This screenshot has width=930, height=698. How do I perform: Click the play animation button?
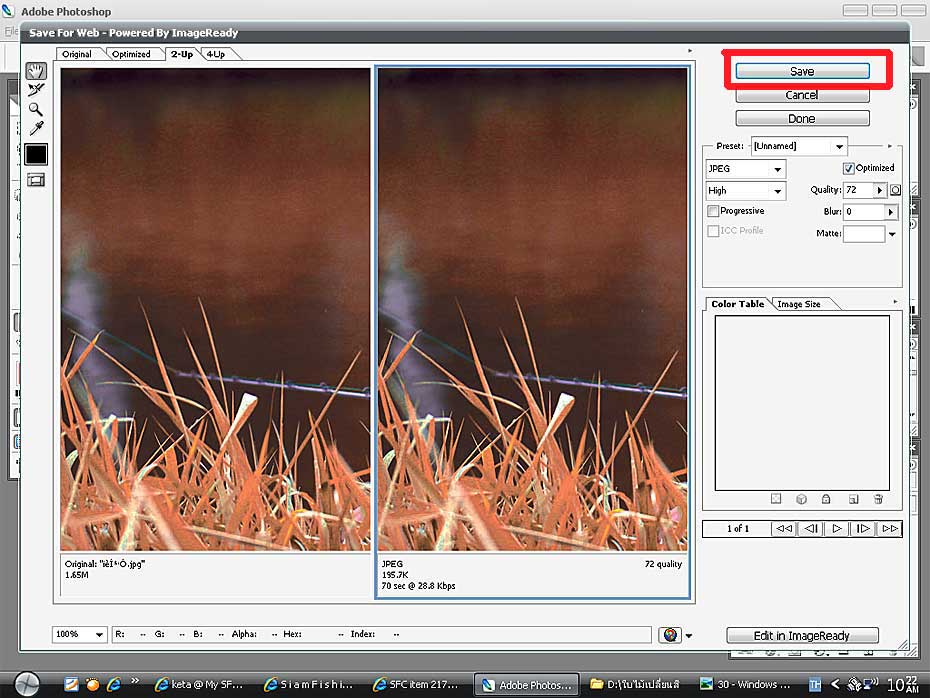(837, 528)
